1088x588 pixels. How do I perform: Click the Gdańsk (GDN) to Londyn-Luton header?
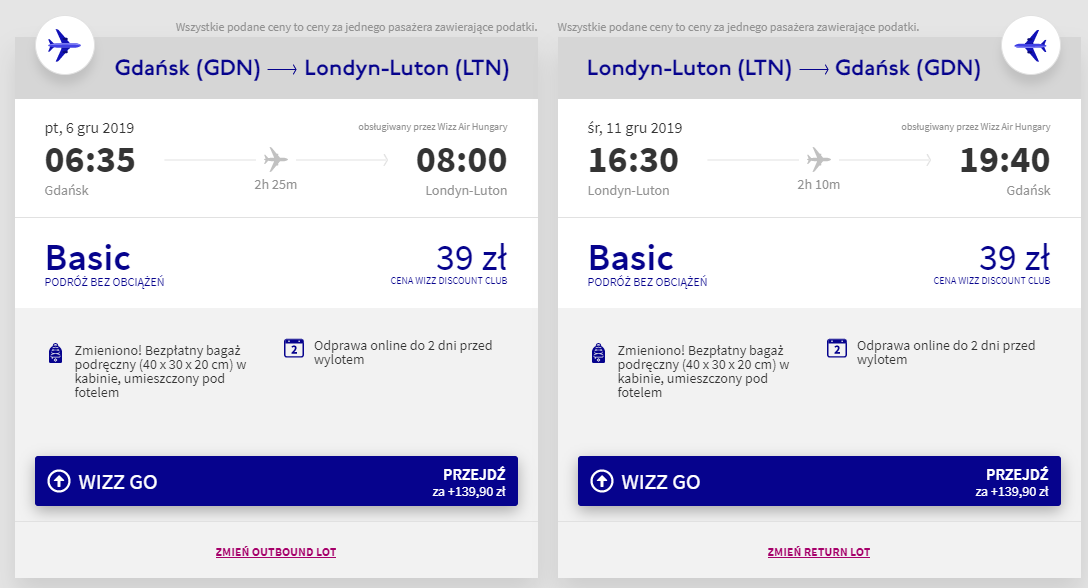(313, 69)
